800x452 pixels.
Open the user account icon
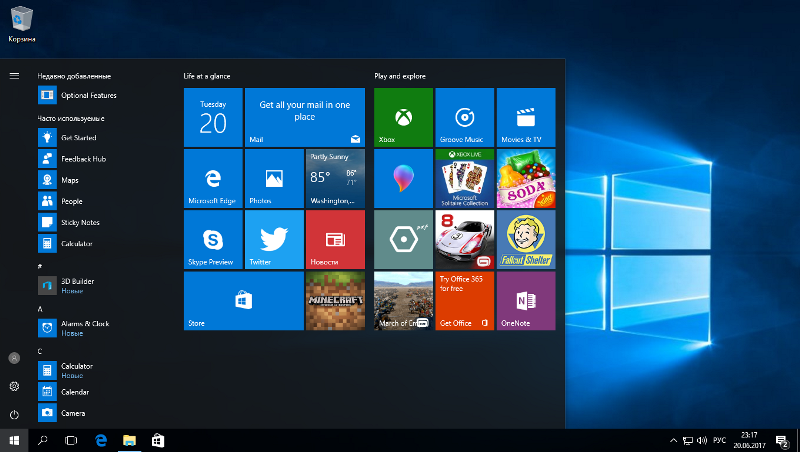[14, 358]
